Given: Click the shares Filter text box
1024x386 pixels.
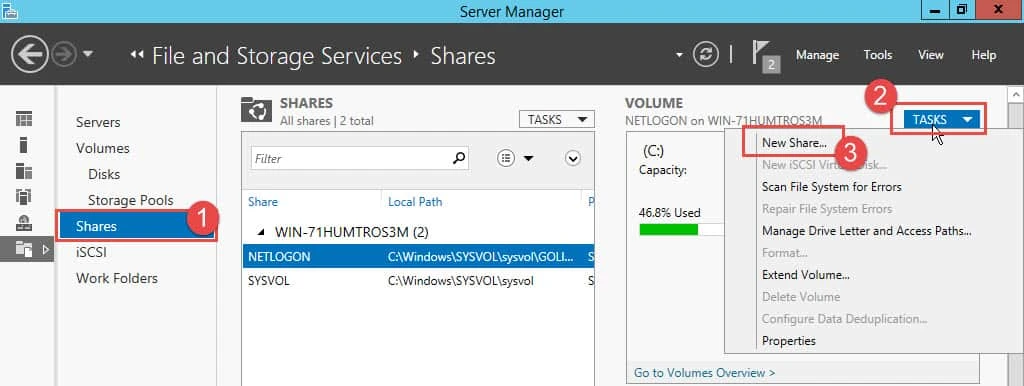Looking at the screenshot, I should [351, 159].
